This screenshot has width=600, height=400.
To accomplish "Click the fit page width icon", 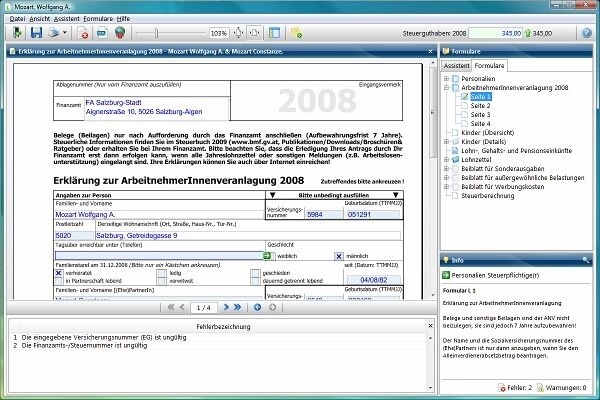I will [x=253, y=33].
